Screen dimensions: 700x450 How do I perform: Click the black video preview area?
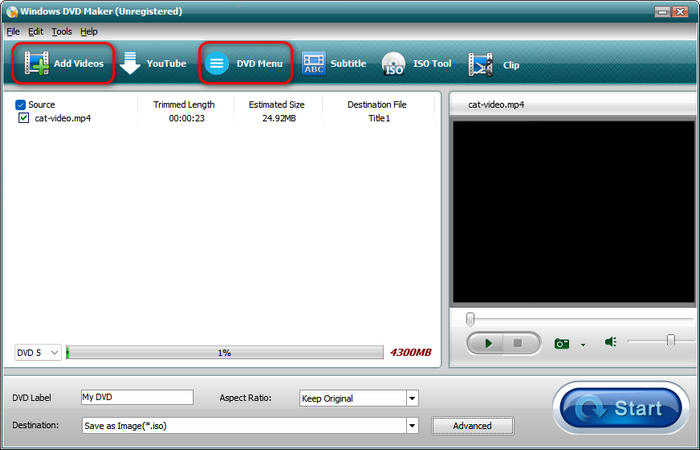click(x=574, y=212)
